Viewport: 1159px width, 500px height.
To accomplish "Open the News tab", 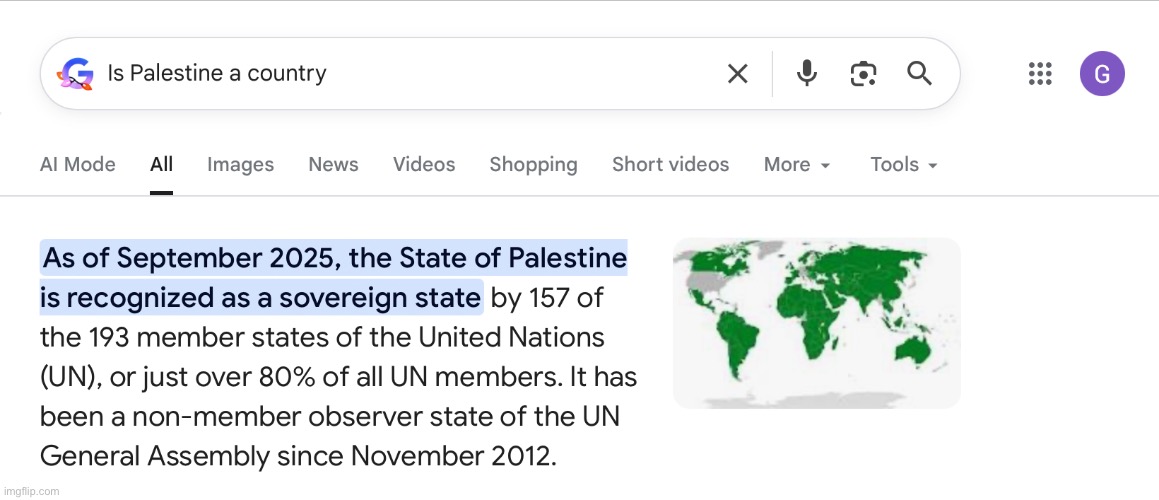I will (x=333, y=165).
